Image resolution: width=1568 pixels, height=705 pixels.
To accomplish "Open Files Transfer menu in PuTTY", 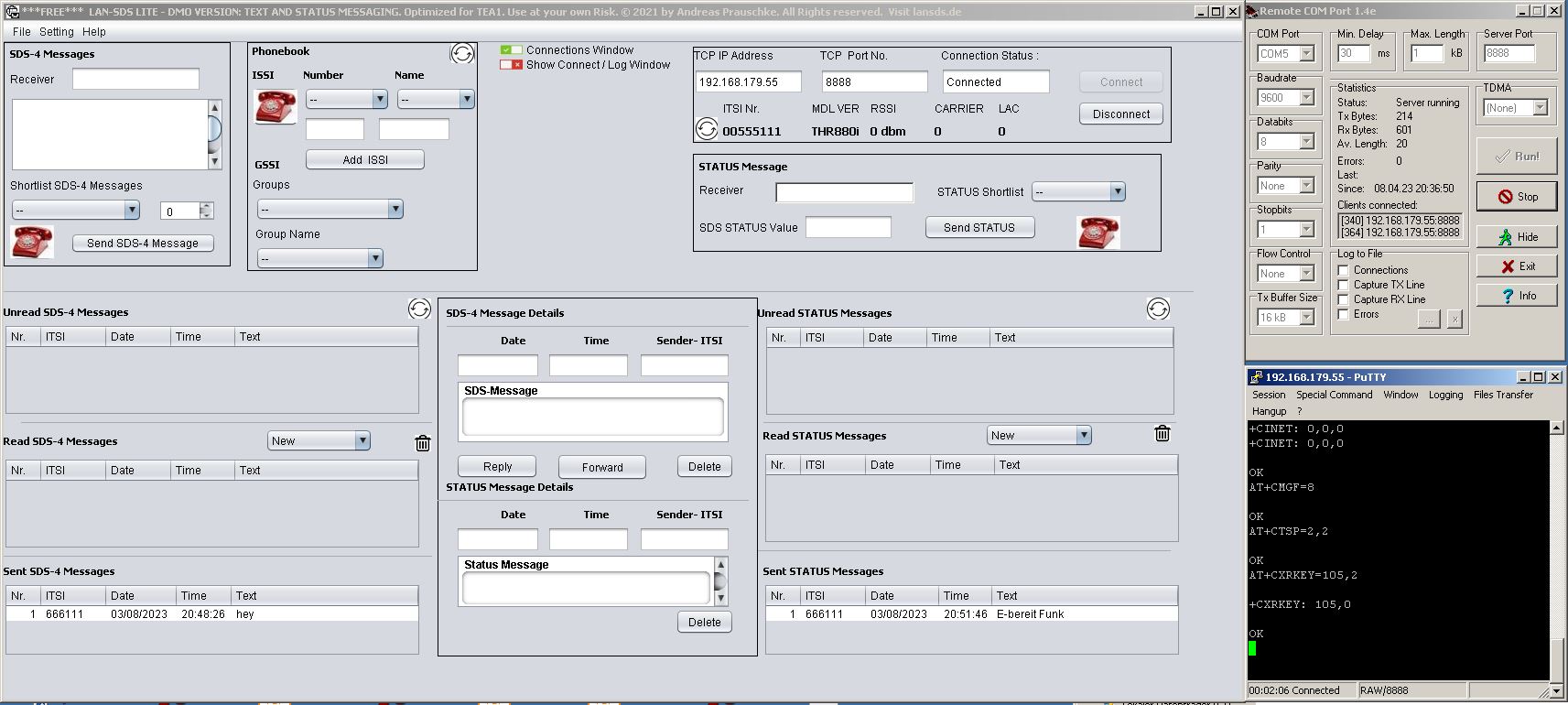I will (x=1503, y=395).
